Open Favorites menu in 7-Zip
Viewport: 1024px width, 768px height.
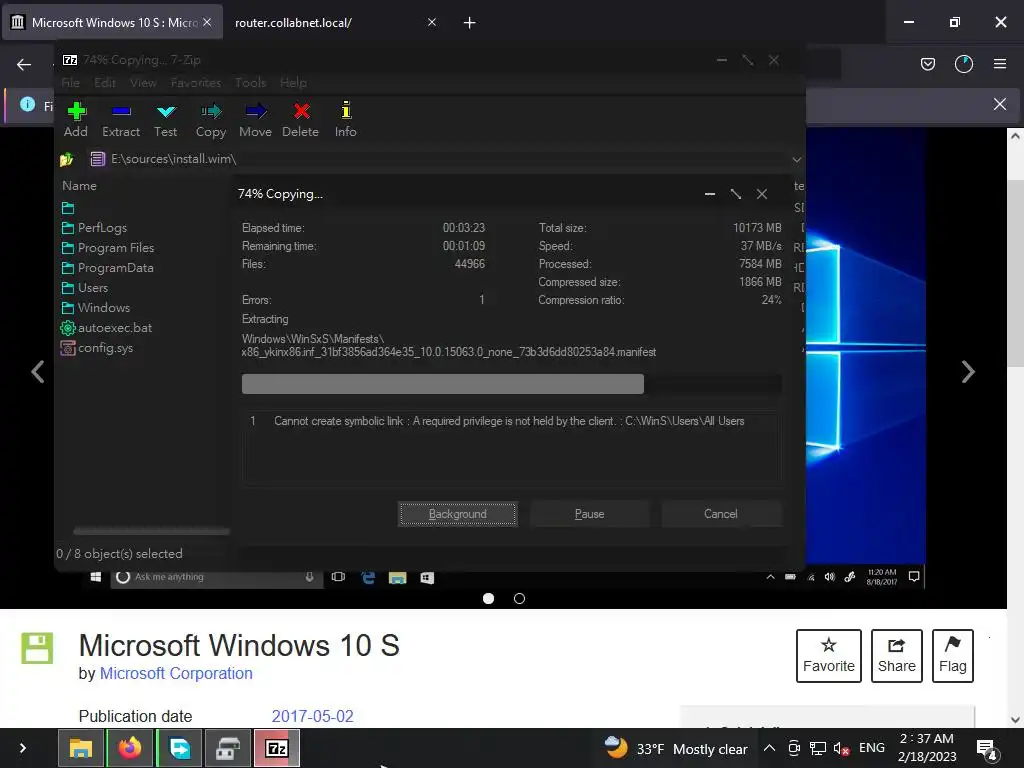pos(196,82)
